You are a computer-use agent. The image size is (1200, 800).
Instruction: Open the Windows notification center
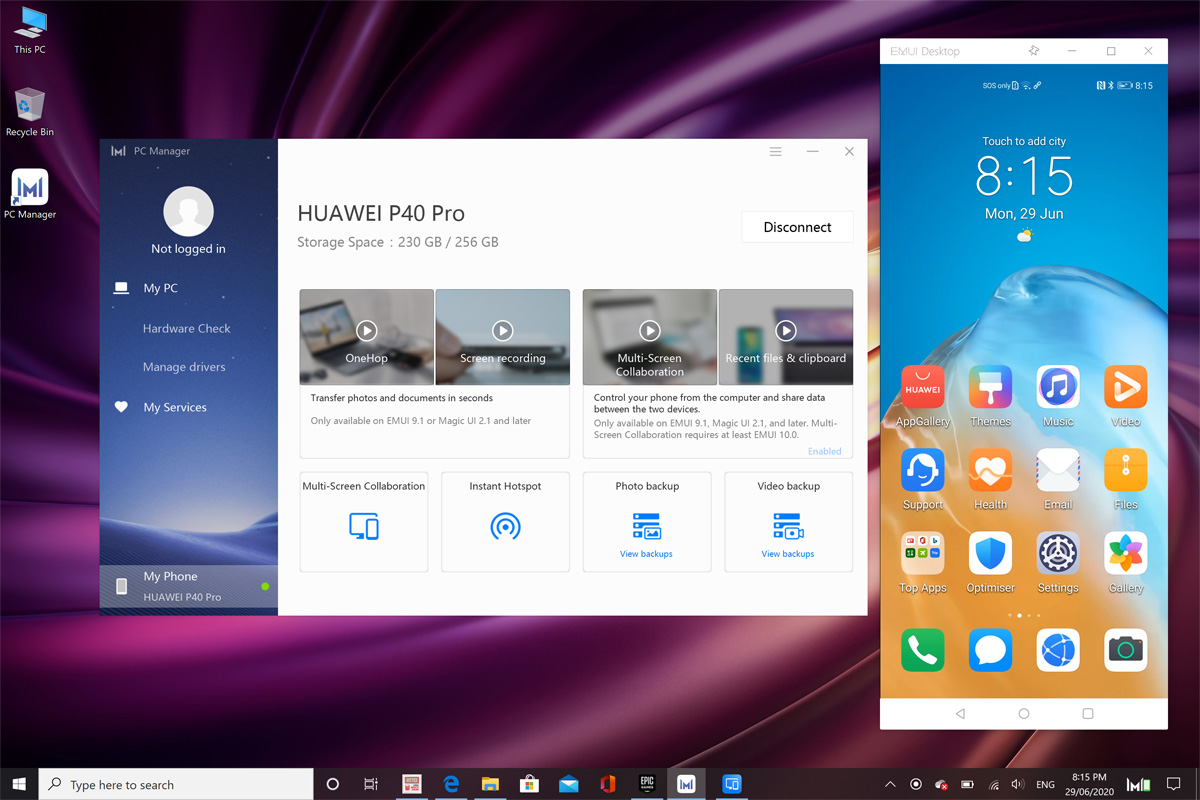[1174, 785]
